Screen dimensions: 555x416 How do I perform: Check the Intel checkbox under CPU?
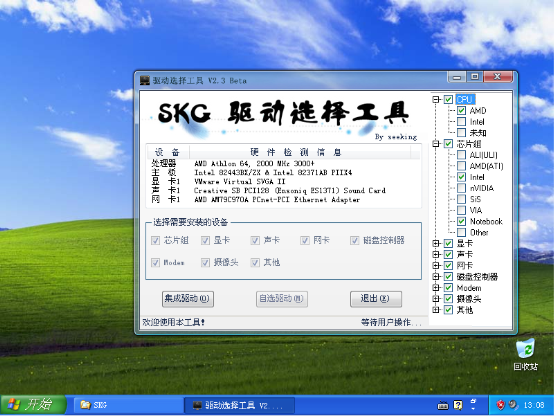461,121
